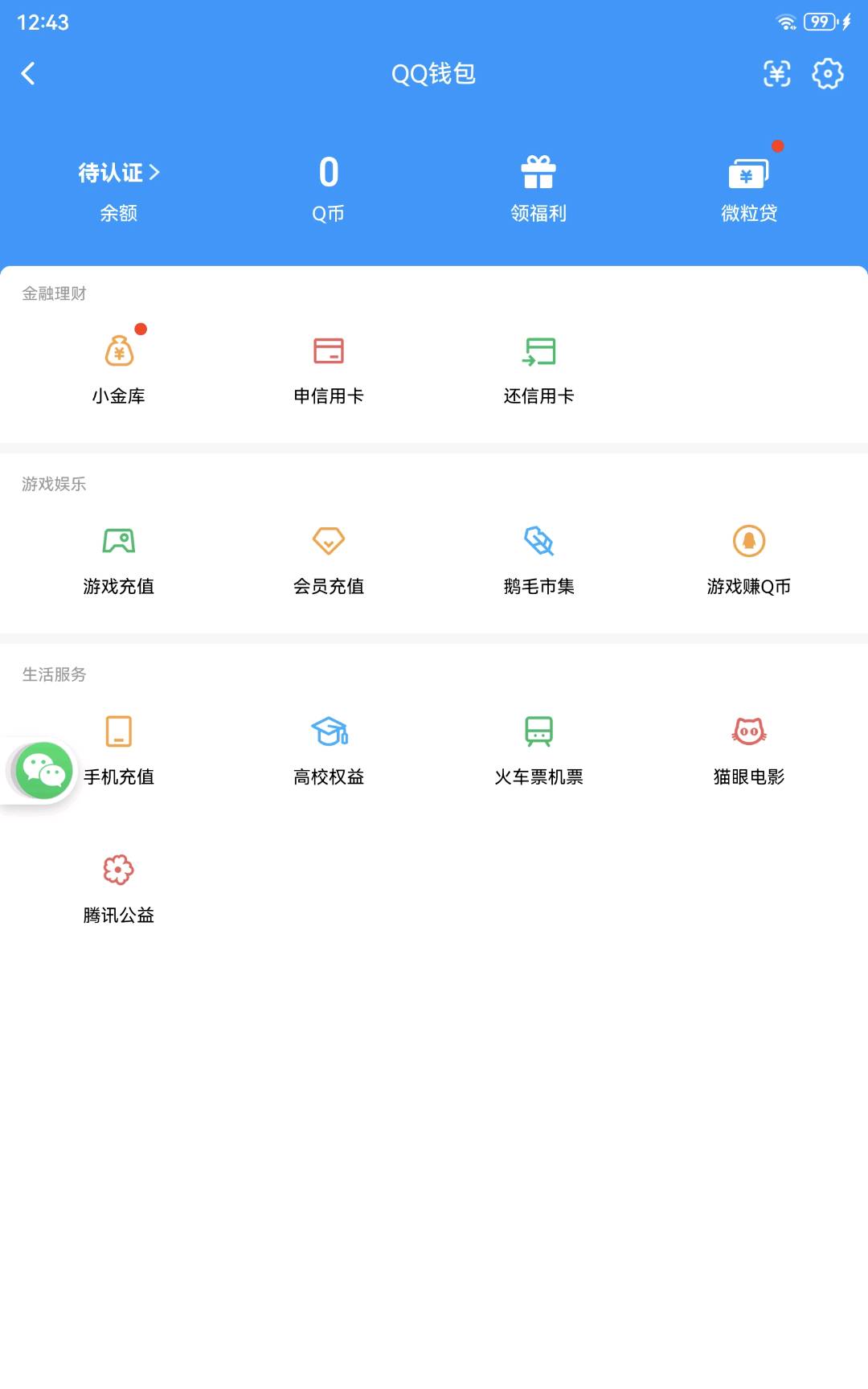This screenshot has width=868, height=1389.
Task: Open the 游戏赚Q币 penguin icon
Action: [x=749, y=541]
